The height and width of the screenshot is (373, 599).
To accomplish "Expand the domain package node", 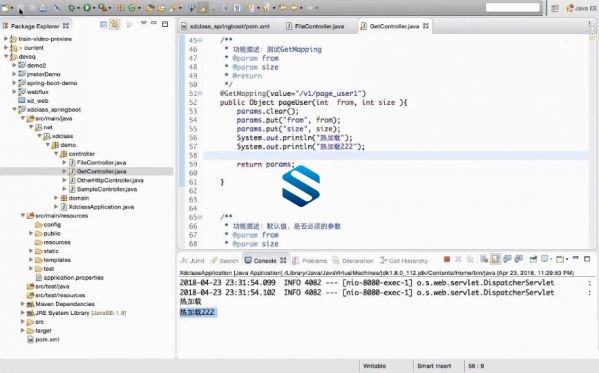I will [56, 198].
